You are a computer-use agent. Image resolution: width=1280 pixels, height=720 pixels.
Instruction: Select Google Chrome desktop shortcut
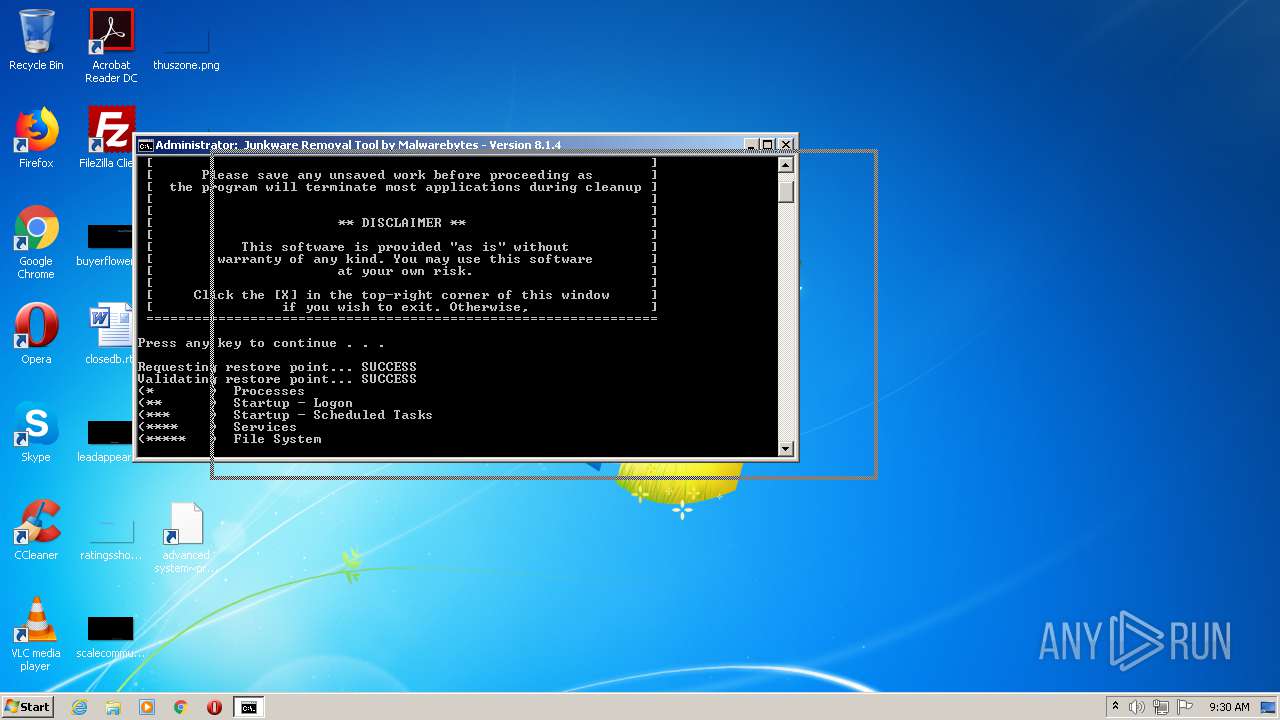(x=36, y=242)
